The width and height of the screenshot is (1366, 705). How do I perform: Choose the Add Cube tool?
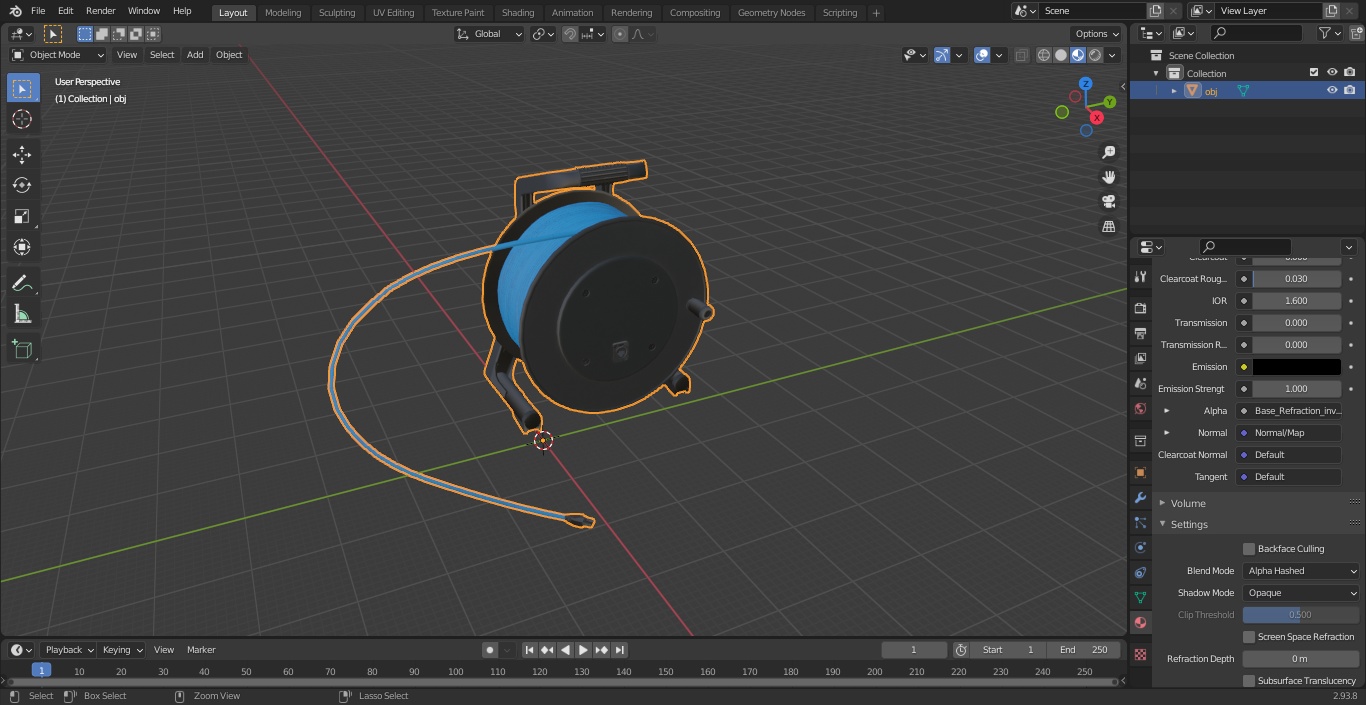click(x=22, y=350)
